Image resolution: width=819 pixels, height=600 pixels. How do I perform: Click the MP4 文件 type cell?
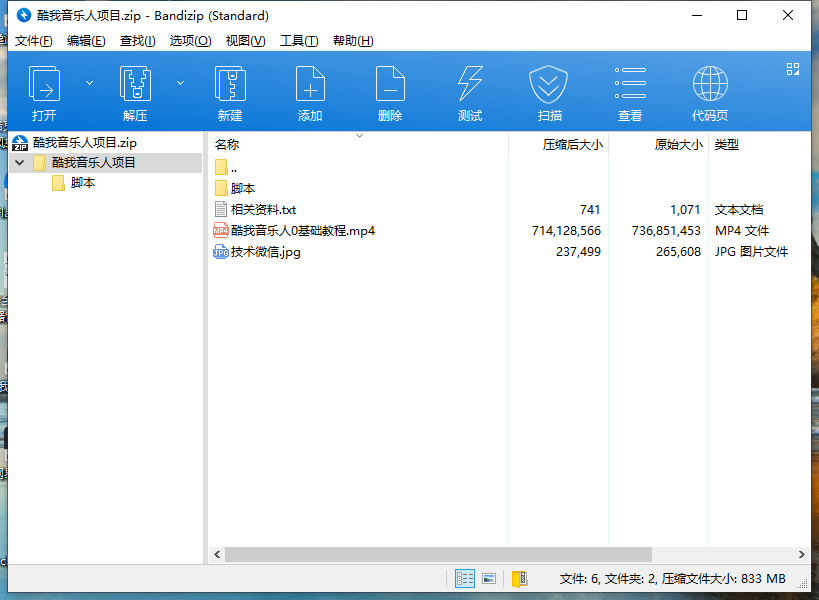pyautogui.click(x=742, y=231)
